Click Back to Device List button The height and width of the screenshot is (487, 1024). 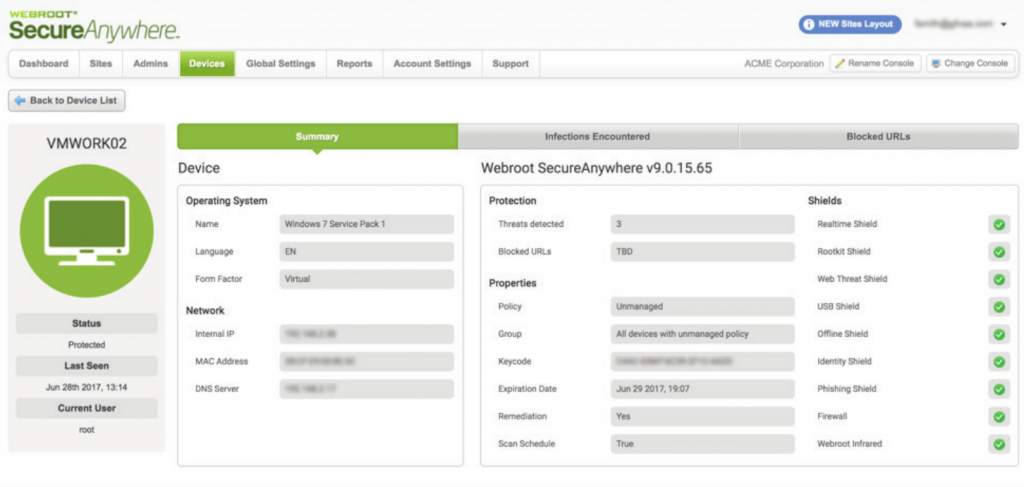click(x=67, y=101)
